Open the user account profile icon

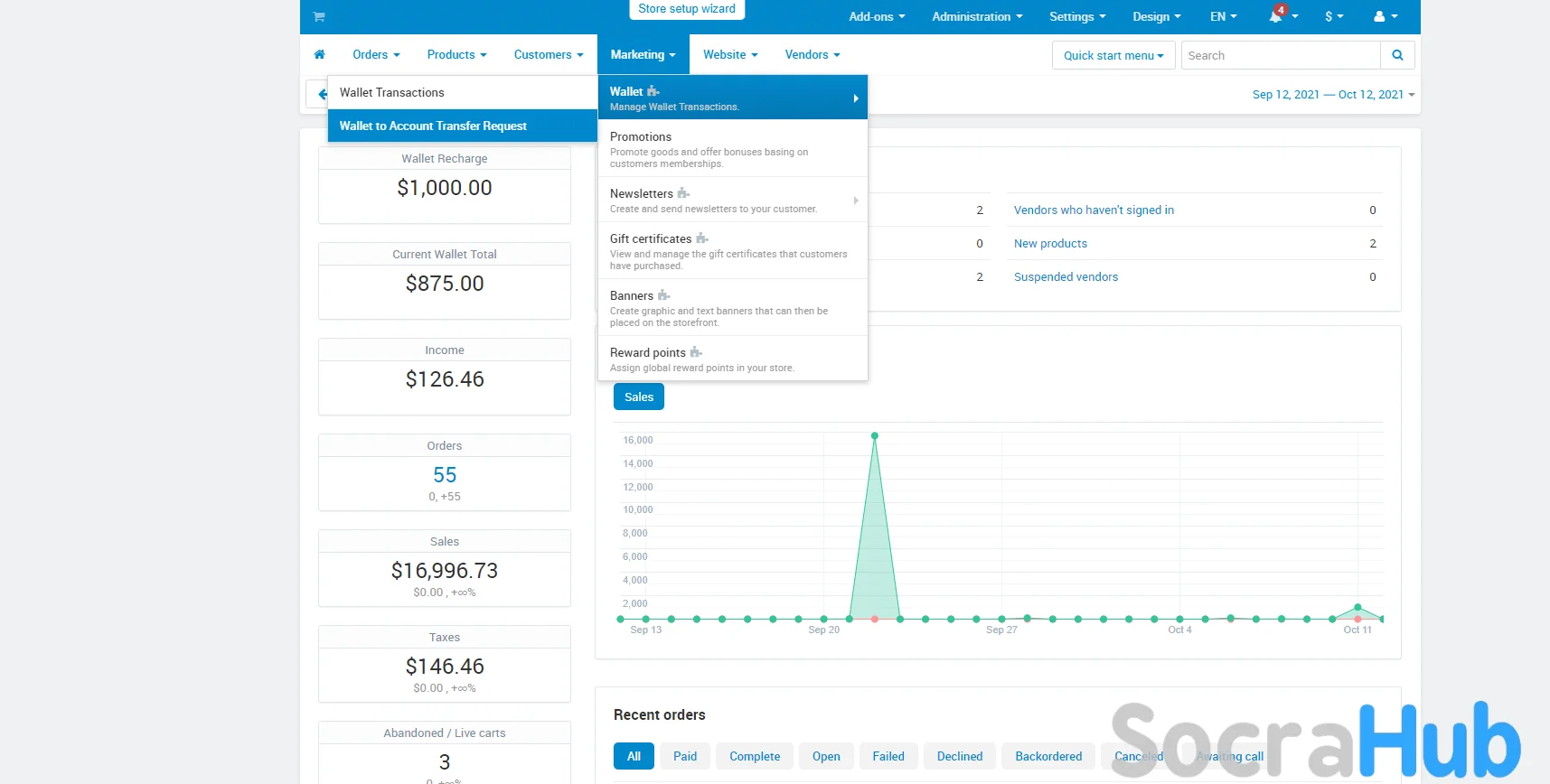[x=1379, y=16]
